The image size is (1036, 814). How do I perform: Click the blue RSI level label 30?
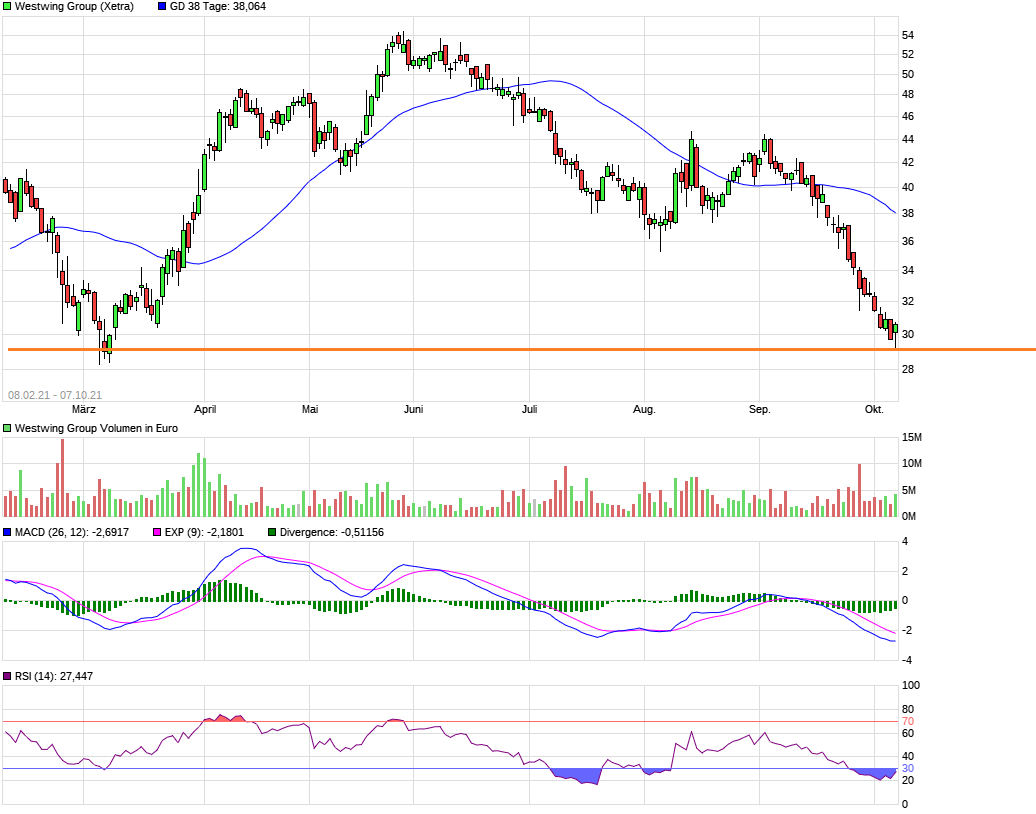click(908, 768)
